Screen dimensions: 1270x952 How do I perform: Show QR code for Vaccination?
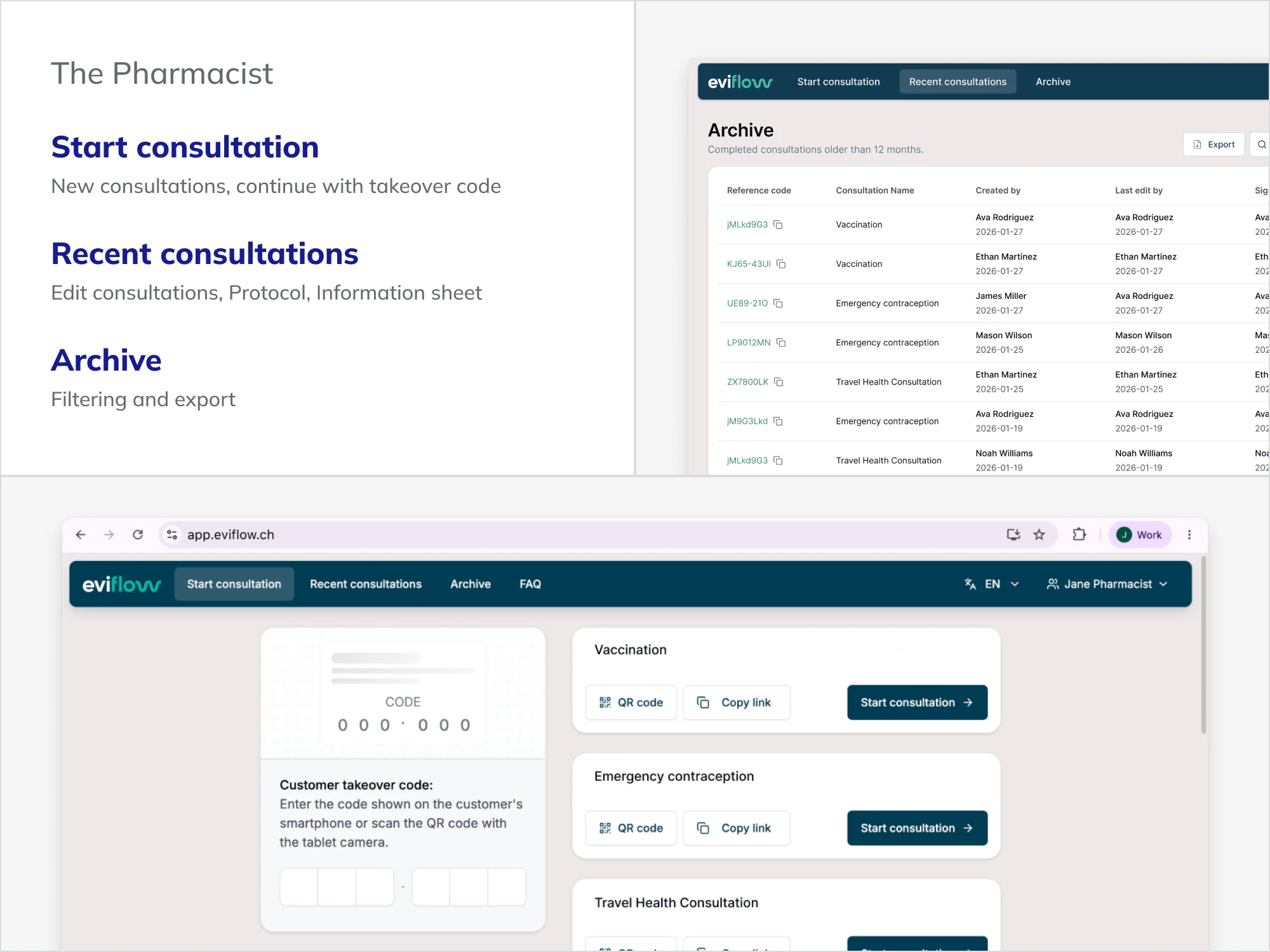(631, 703)
